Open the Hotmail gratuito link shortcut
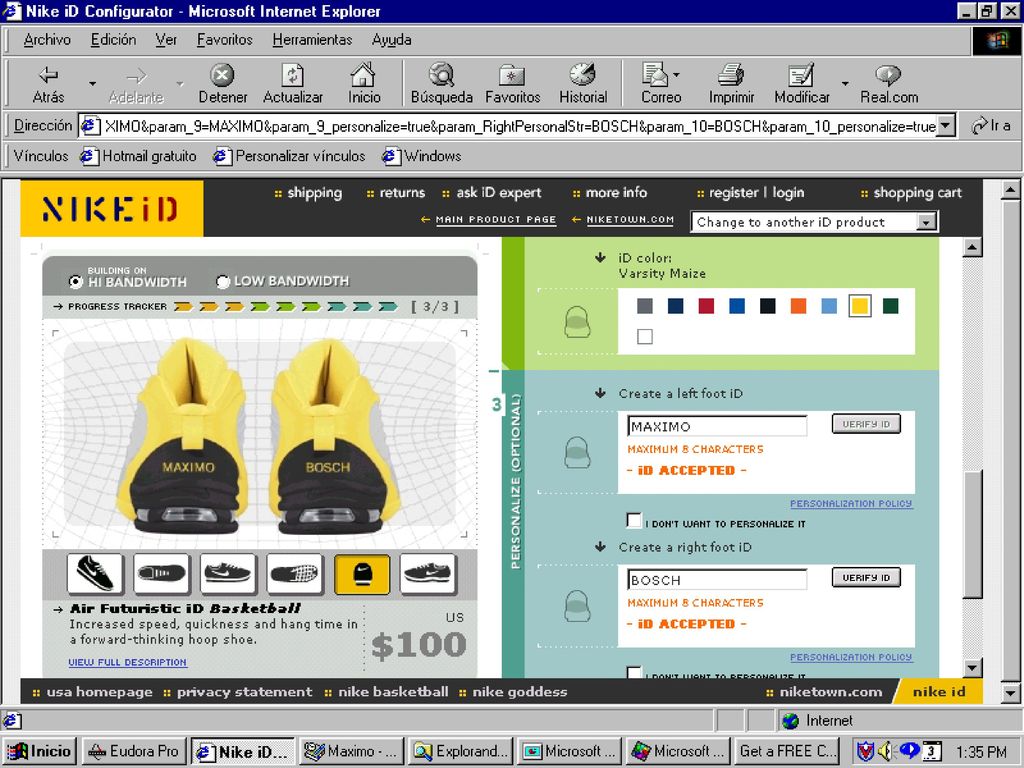This screenshot has width=1024, height=768. pos(138,156)
